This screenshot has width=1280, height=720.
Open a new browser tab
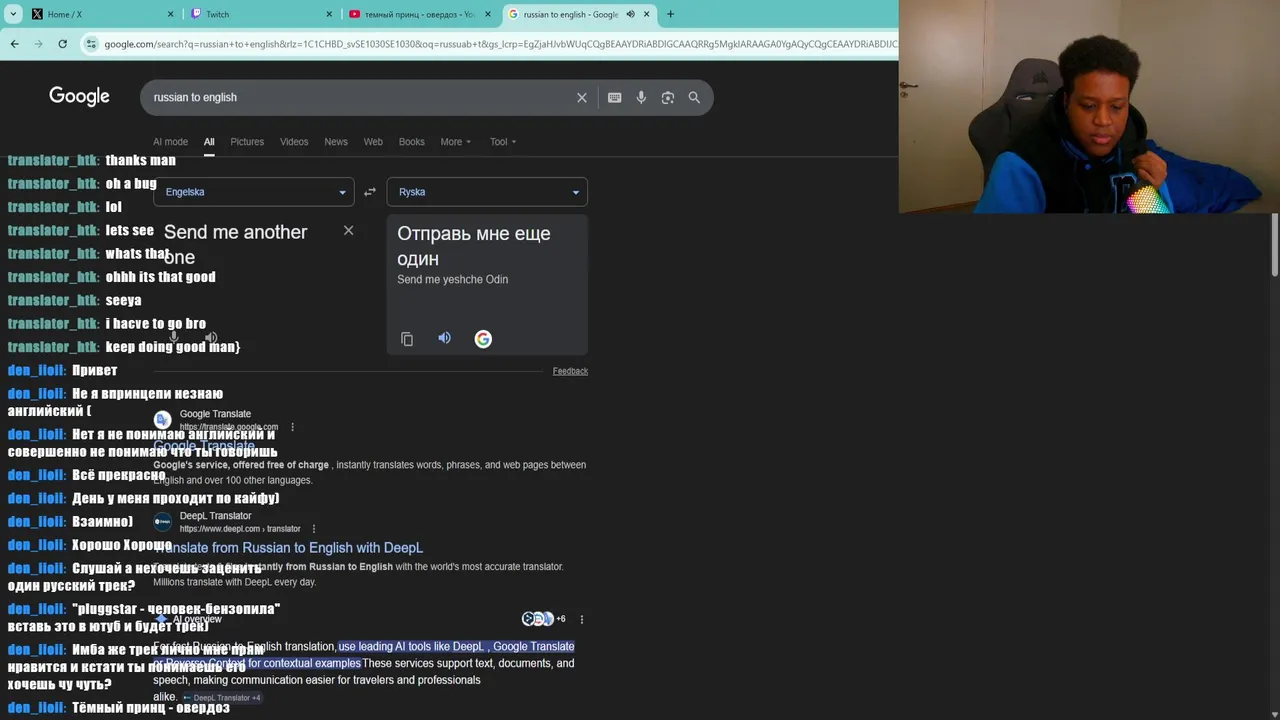[670, 14]
